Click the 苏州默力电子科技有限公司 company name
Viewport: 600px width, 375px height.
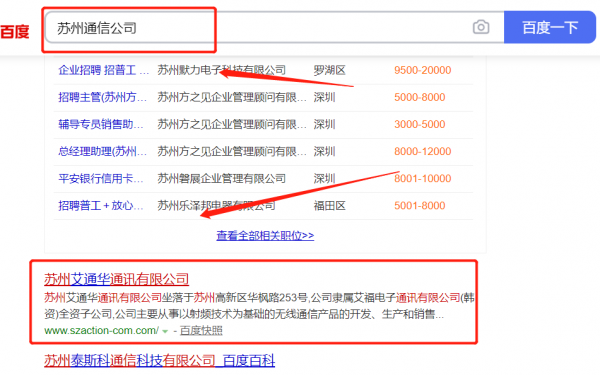click(x=222, y=70)
